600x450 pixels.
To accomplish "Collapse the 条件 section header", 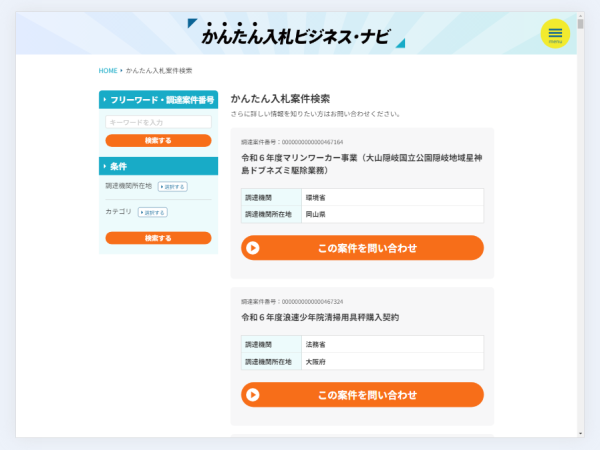I will pyautogui.click(x=158, y=166).
